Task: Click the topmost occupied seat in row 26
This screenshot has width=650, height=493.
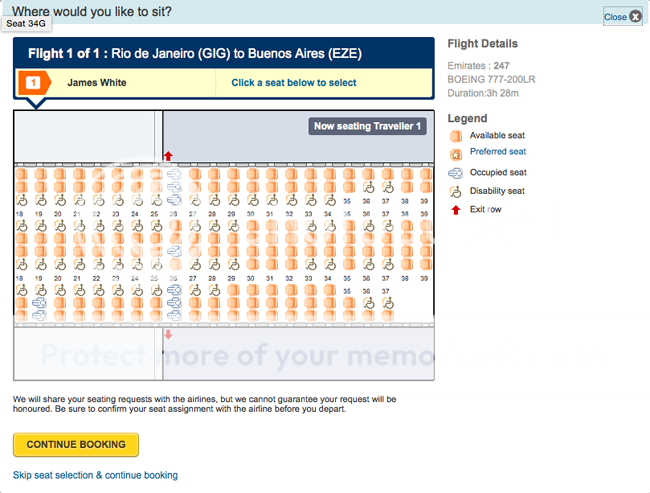Action: click(x=174, y=175)
